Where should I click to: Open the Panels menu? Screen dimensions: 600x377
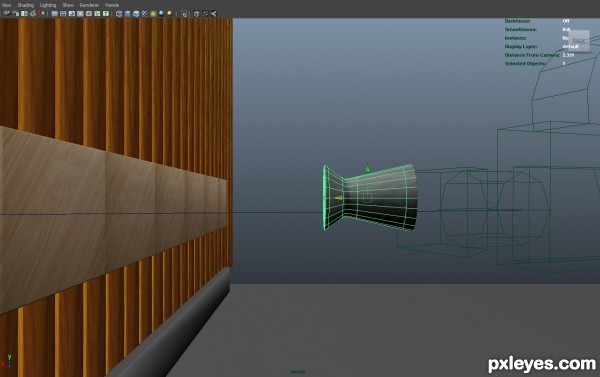pos(112,5)
